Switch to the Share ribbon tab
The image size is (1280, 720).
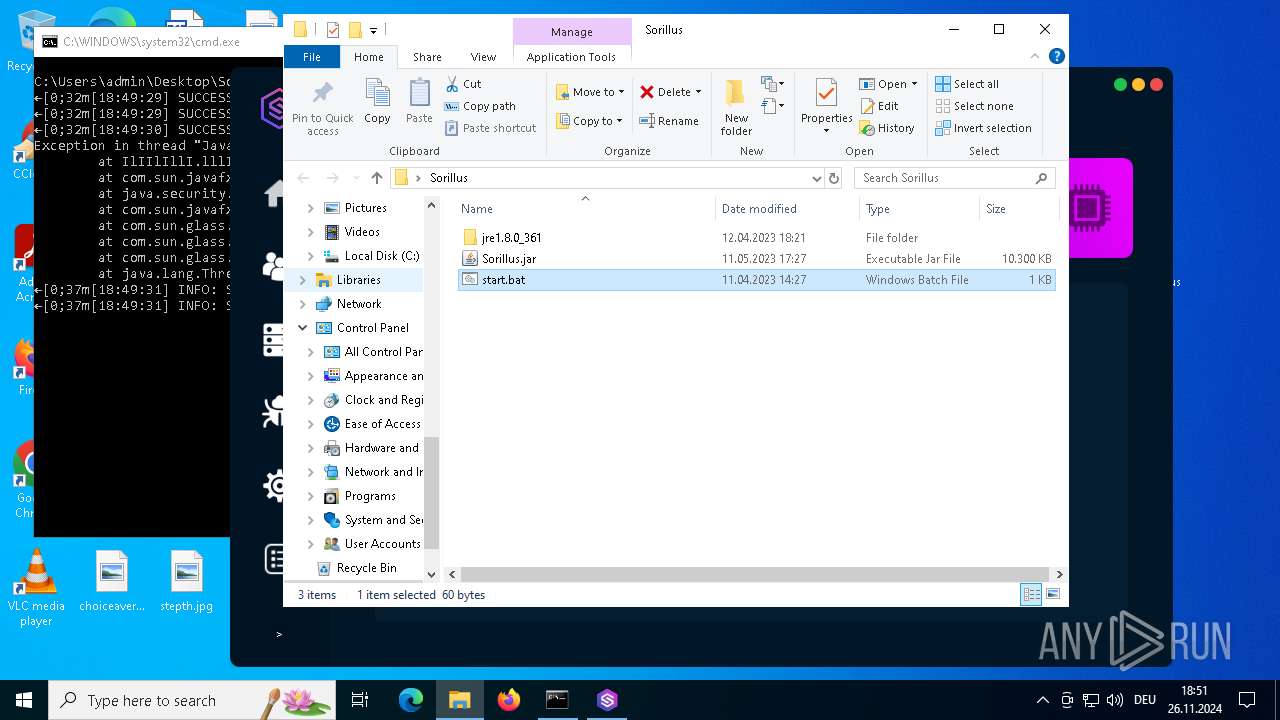point(427,57)
